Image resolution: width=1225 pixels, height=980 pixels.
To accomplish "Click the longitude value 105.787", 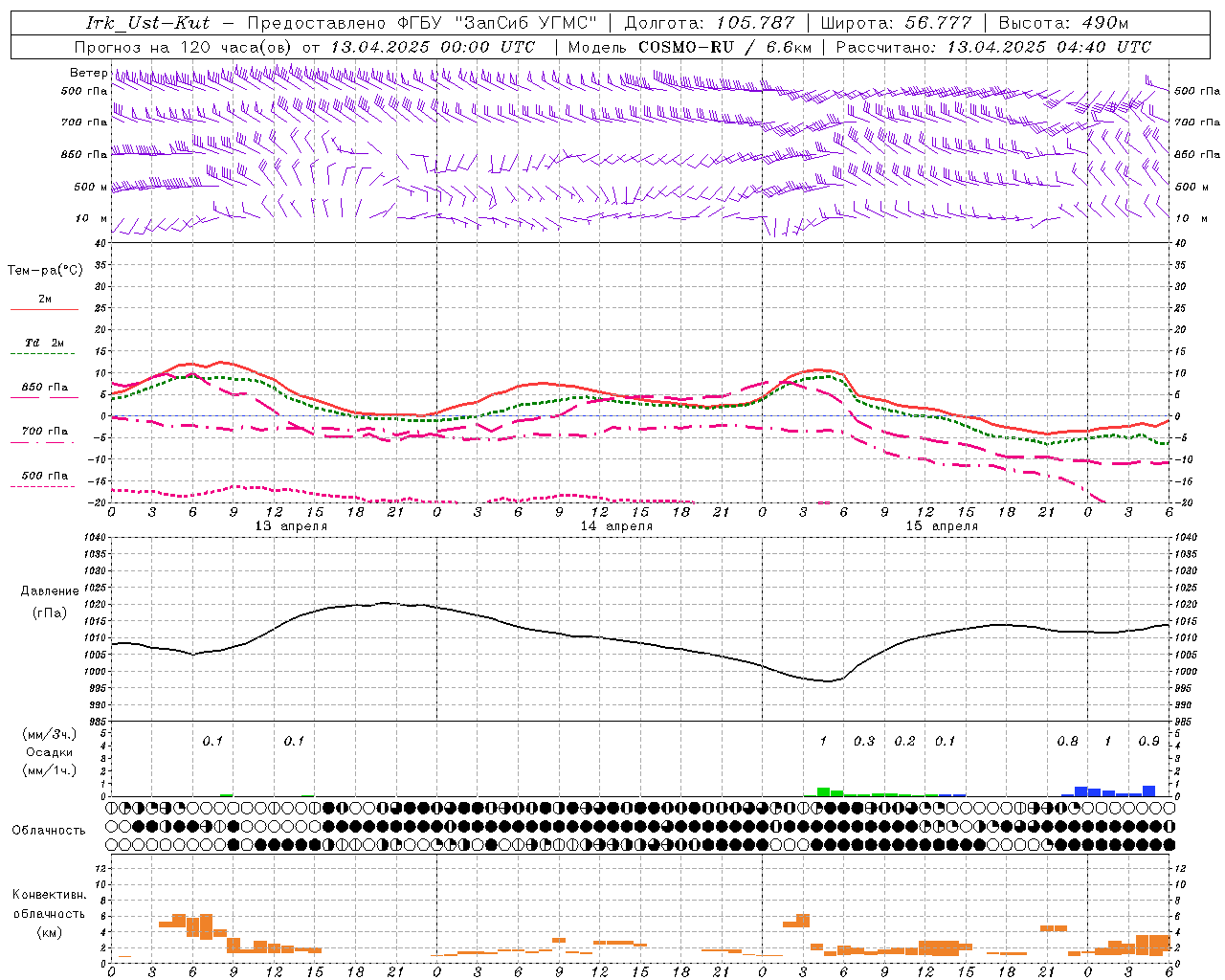I will [x=755, y=23].
